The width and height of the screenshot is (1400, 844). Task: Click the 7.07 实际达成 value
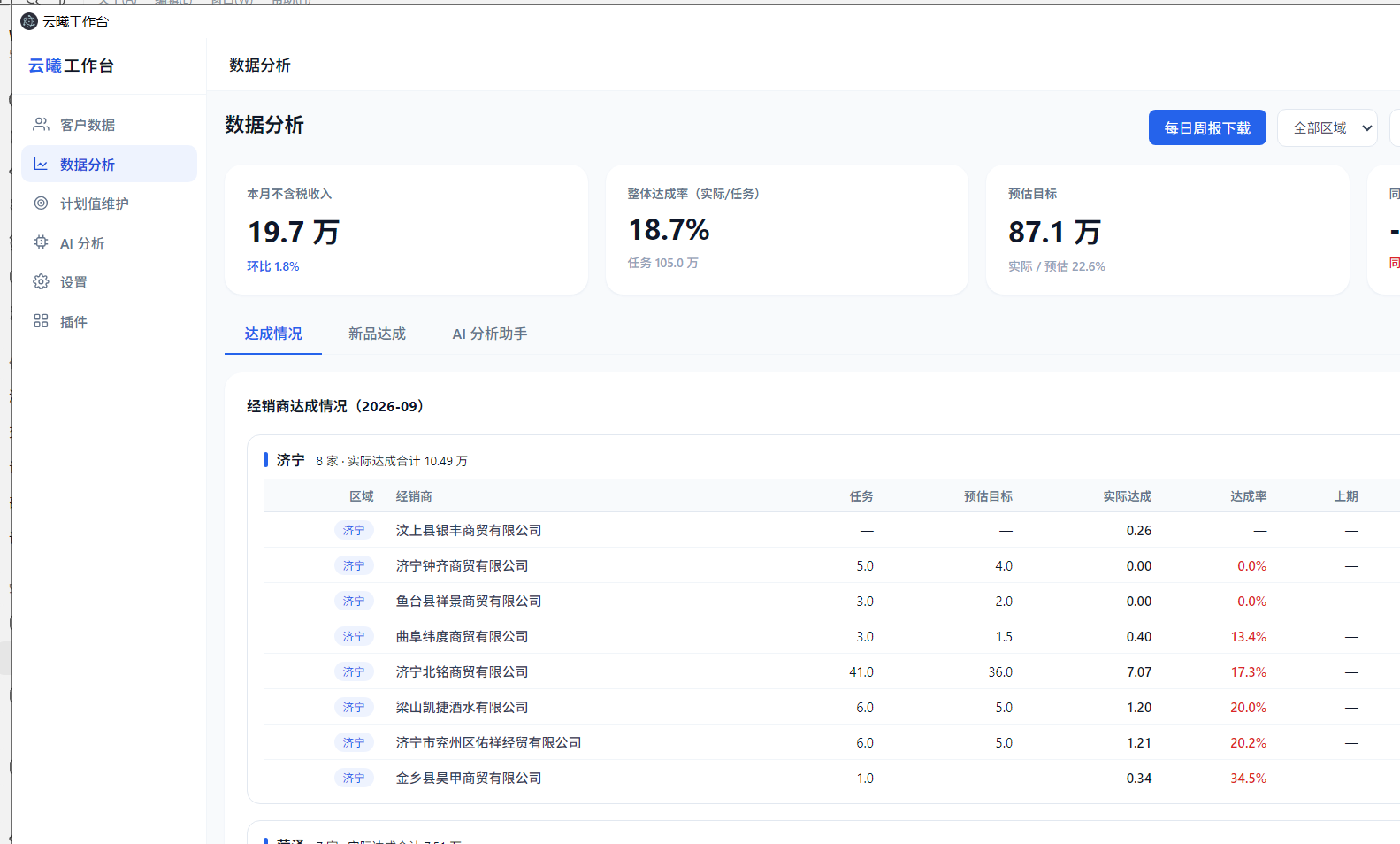(x=1139, y=671)
